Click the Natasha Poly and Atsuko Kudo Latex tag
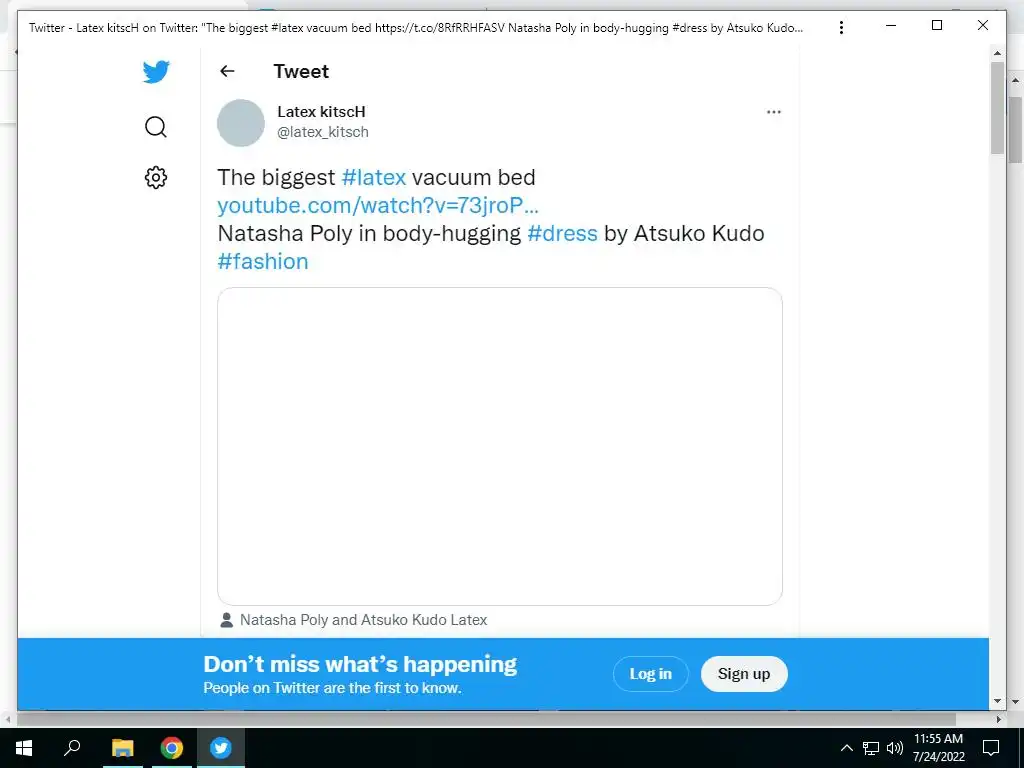The height and width of the screenshot is (768, 1024). (x=363, y=620)
